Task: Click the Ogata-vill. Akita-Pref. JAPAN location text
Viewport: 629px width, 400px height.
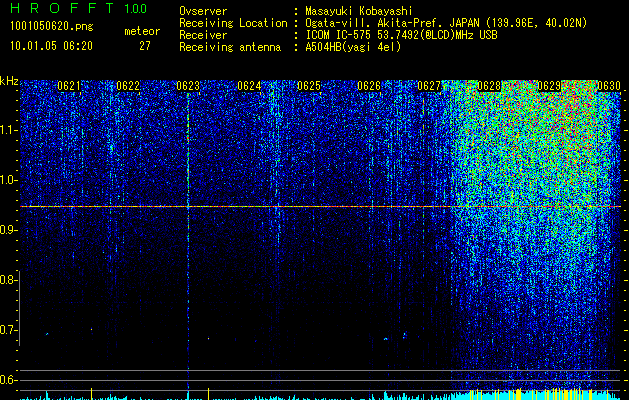Action: pos(446,23)
